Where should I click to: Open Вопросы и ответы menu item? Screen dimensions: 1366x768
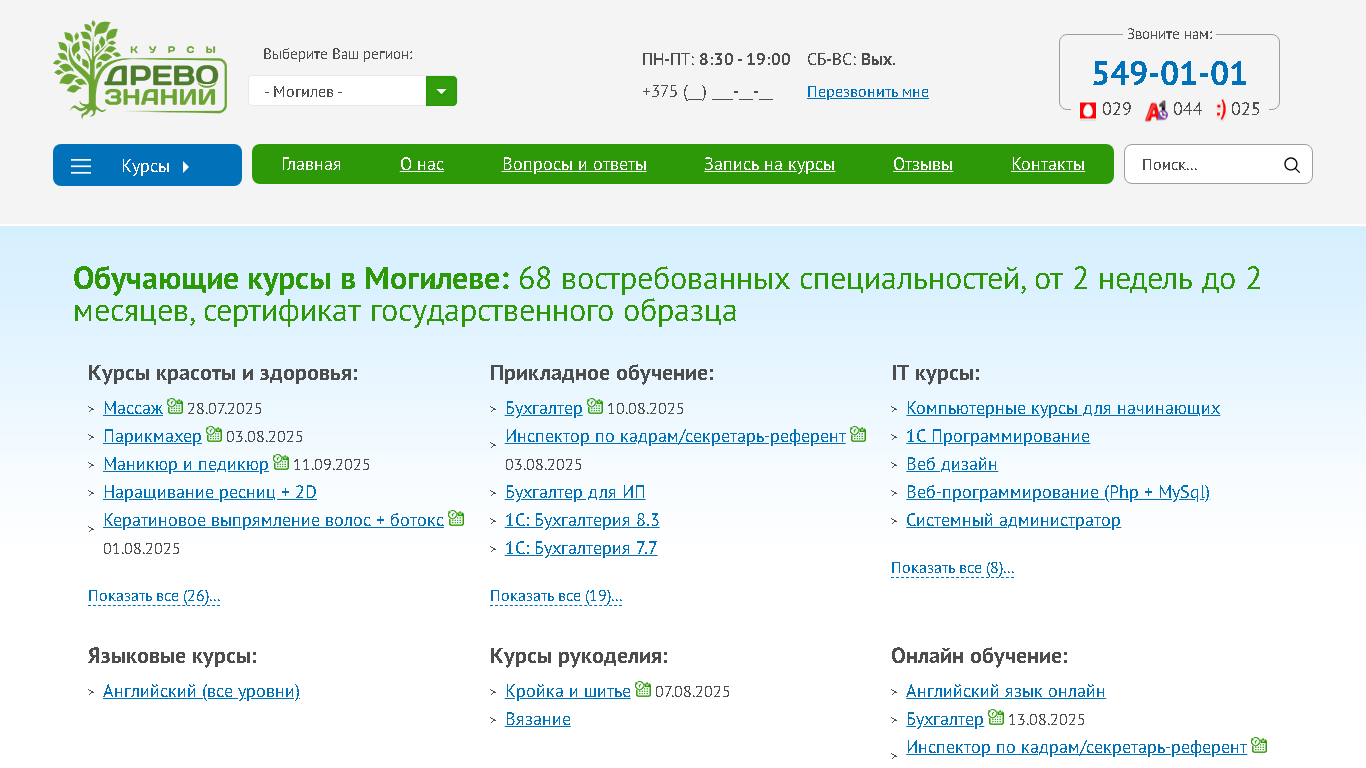574,164
